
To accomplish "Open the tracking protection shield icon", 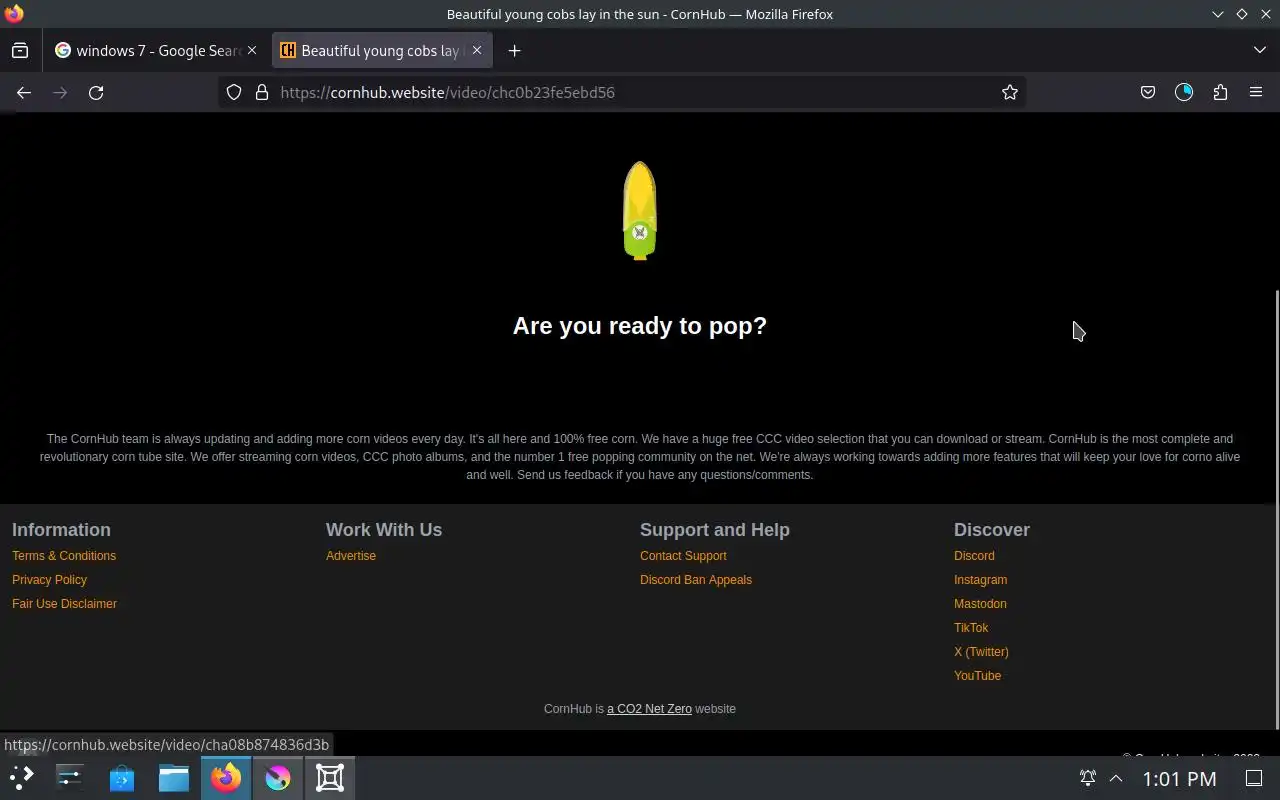I will tap(234, 92).
